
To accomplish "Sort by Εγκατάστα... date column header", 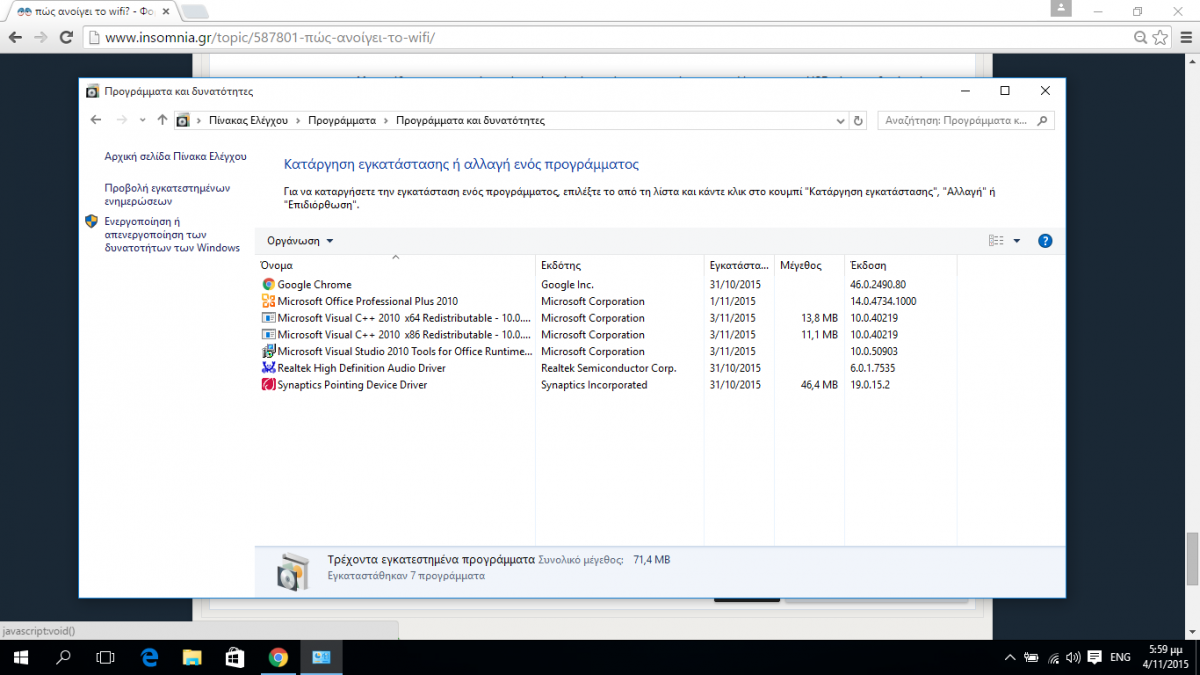I will coord(740,266).
